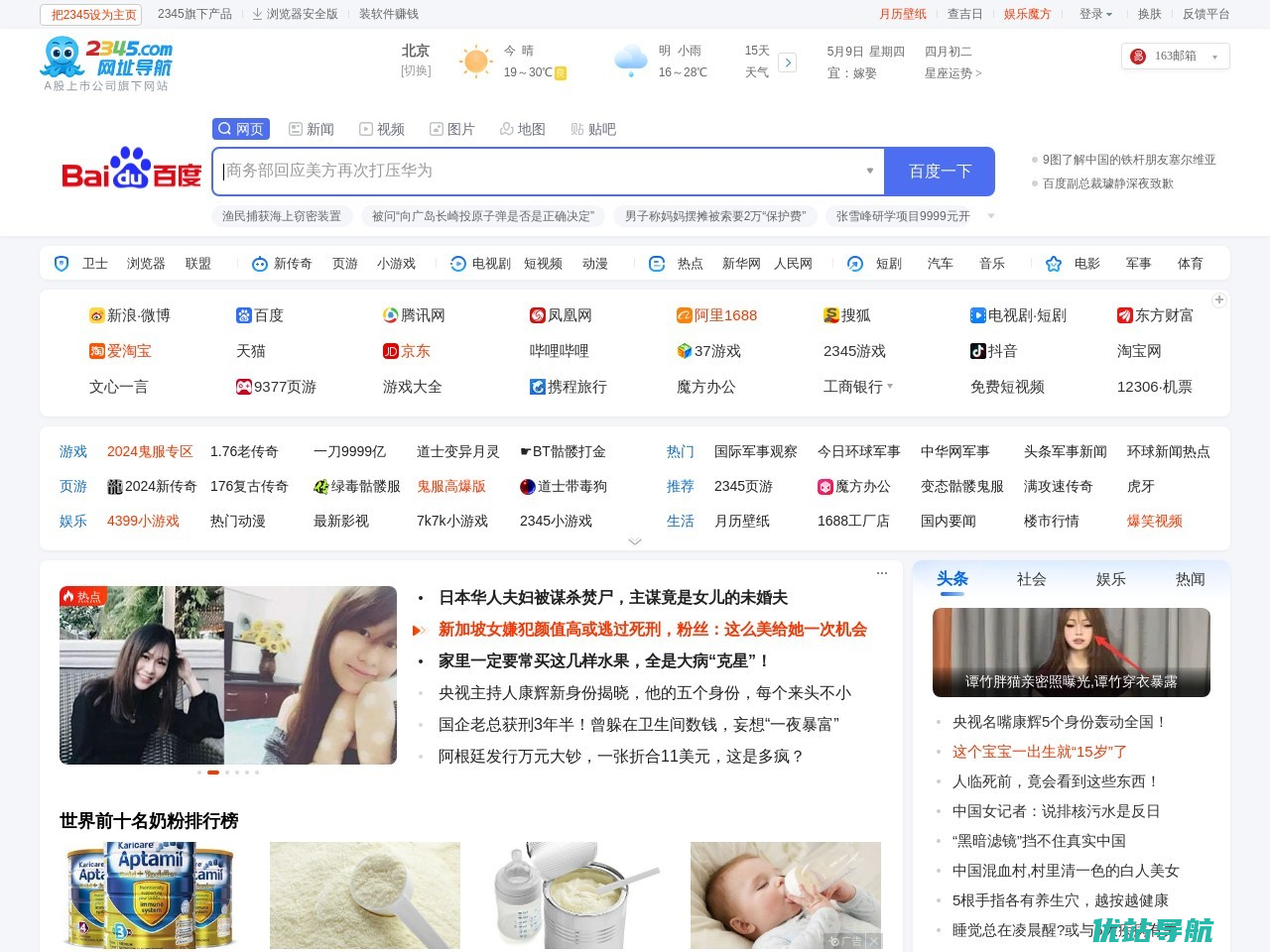Open 百度 site via its blue icon

[244, 315]
